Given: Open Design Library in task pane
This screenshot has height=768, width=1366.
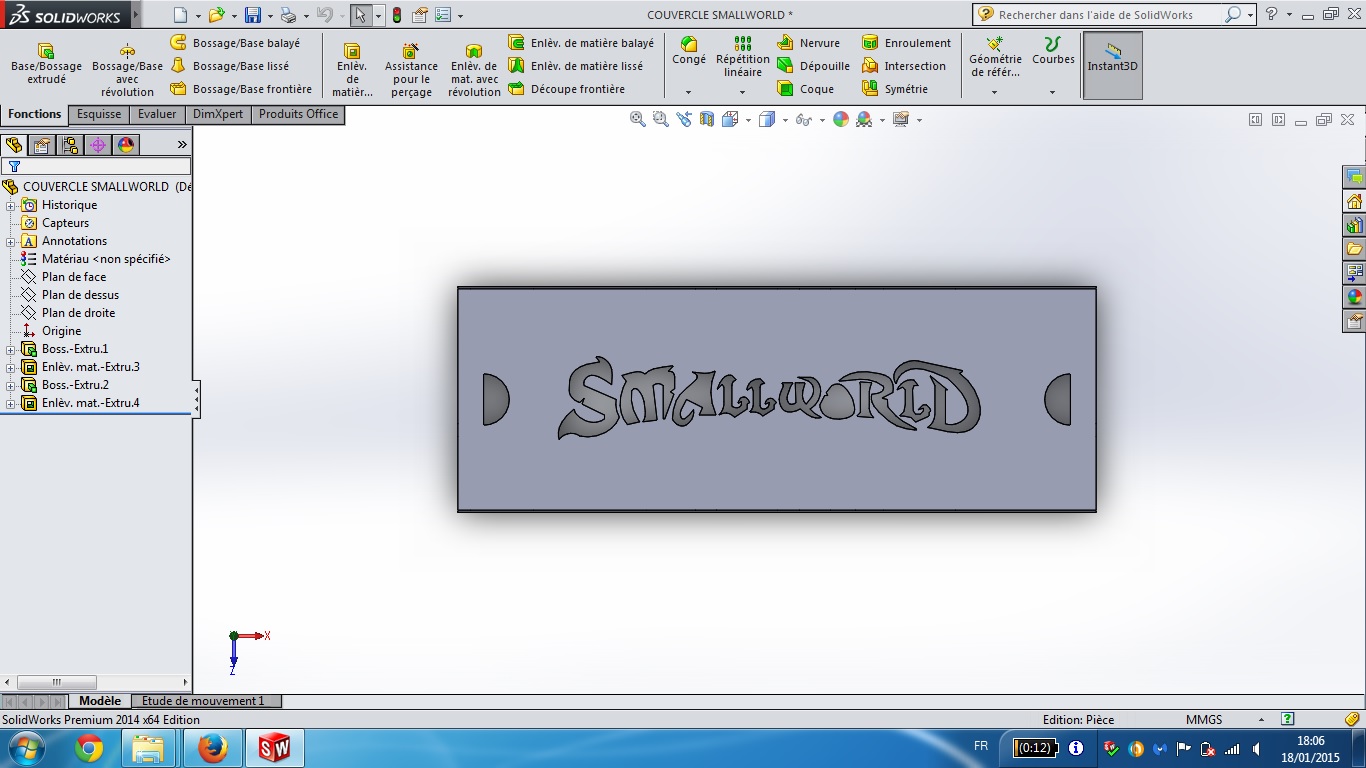Looking at the screenshot, I should pos(1354,225).
